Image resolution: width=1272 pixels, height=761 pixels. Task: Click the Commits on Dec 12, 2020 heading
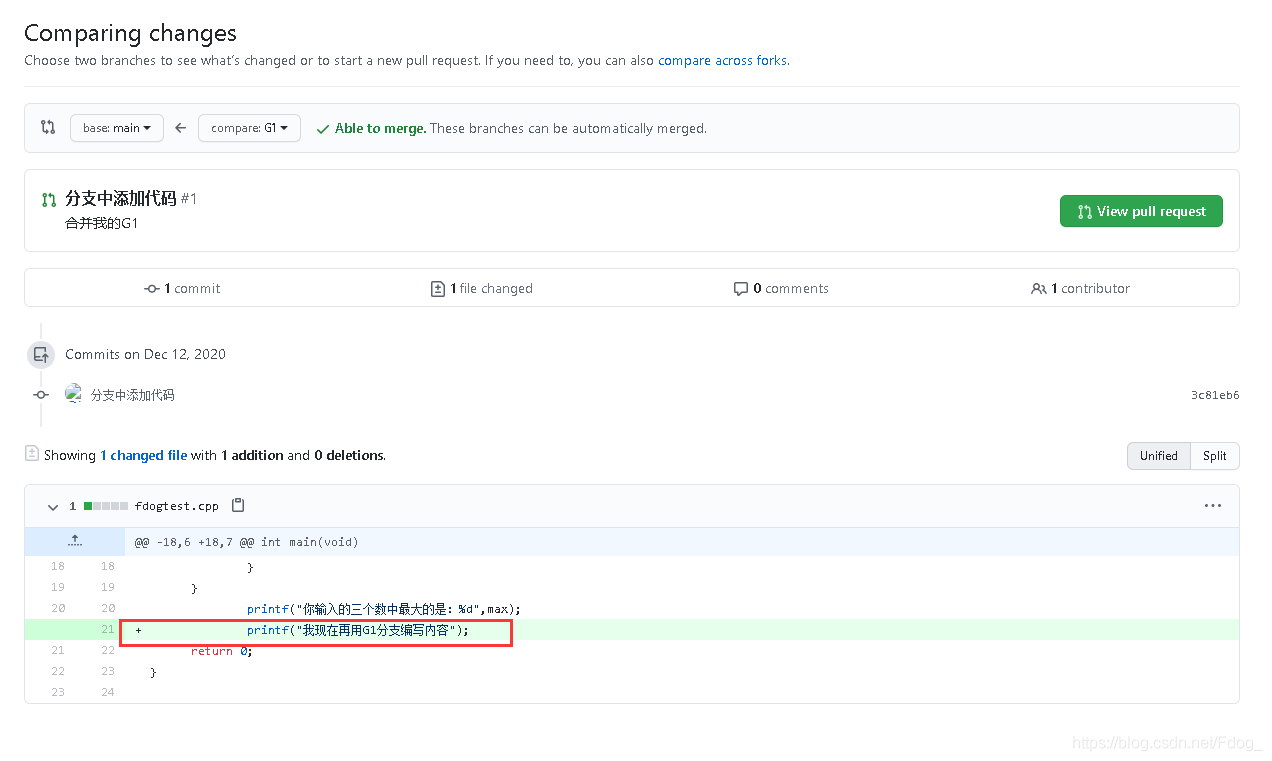click(145, 354)
